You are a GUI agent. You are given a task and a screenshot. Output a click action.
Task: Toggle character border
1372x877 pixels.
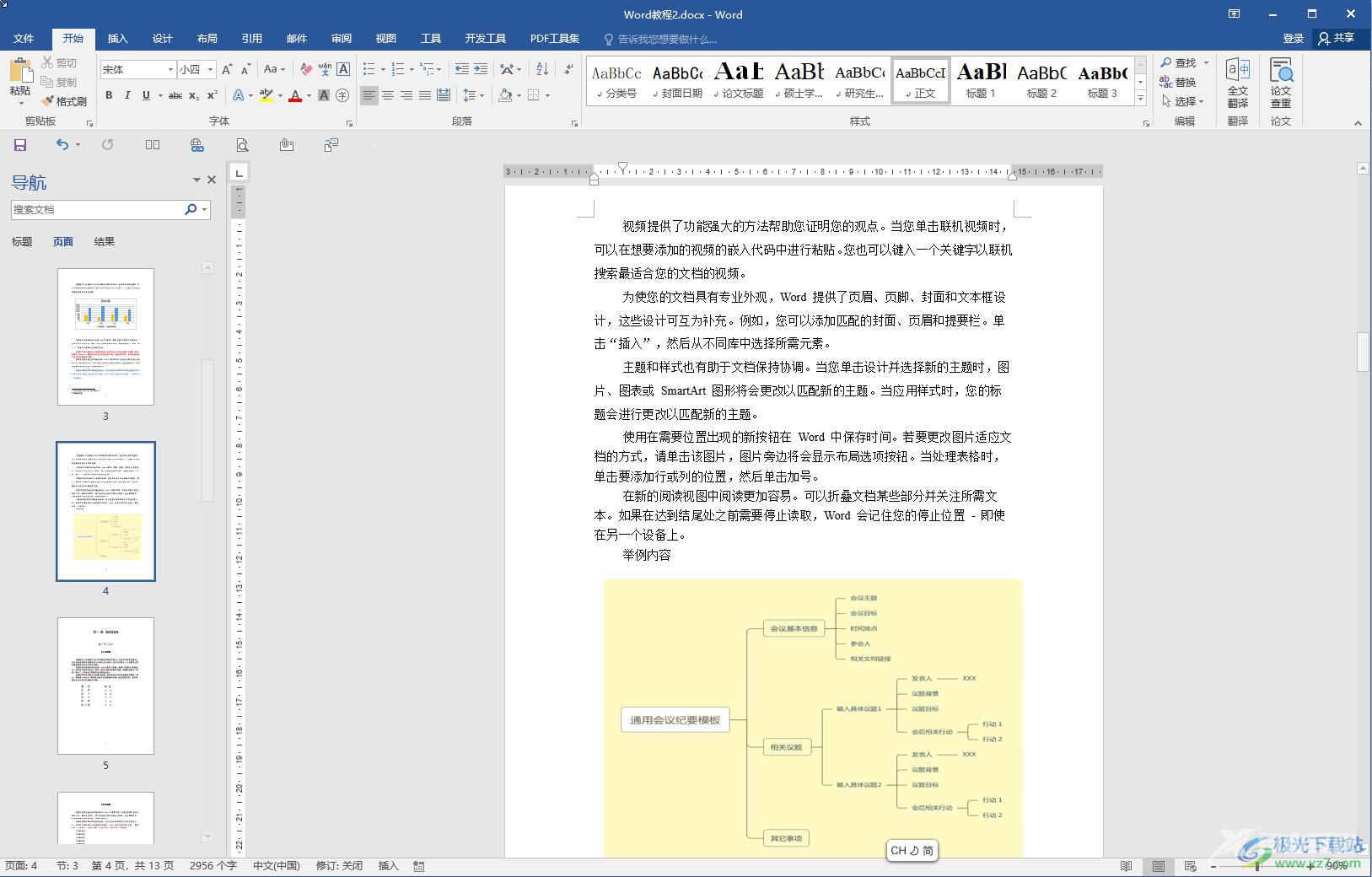(343, 69)
